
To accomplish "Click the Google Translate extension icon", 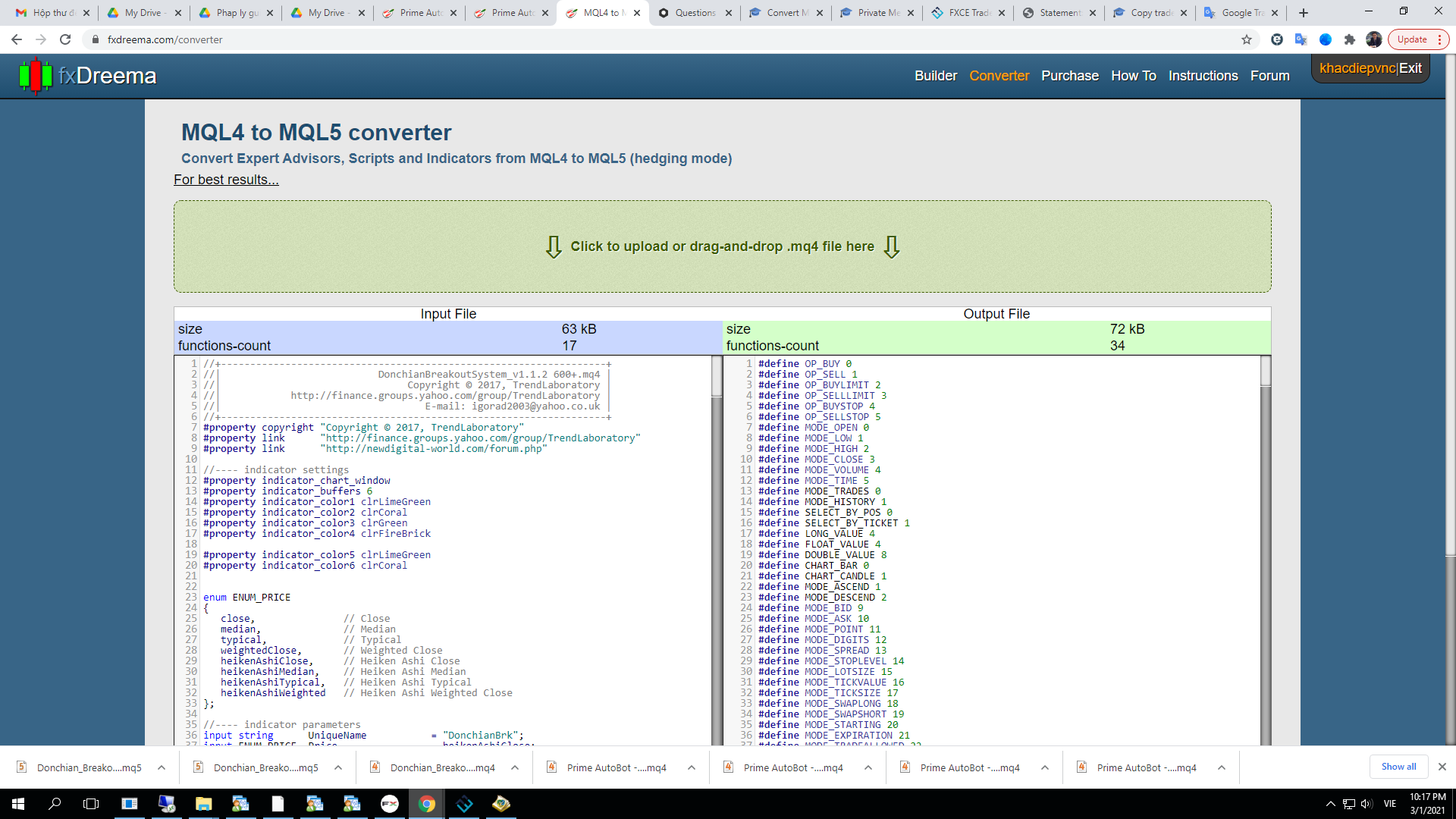I will (1301, 39).
